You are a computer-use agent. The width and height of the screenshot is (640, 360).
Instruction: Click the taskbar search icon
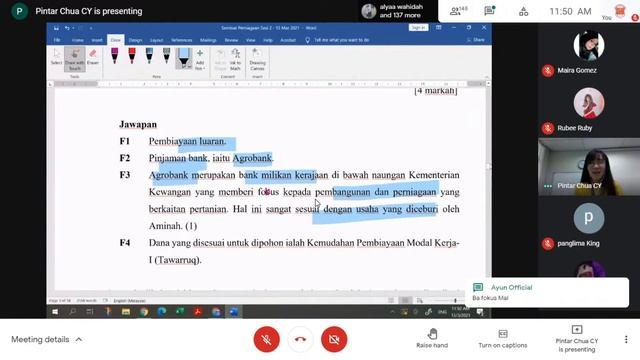click(72, 312)
